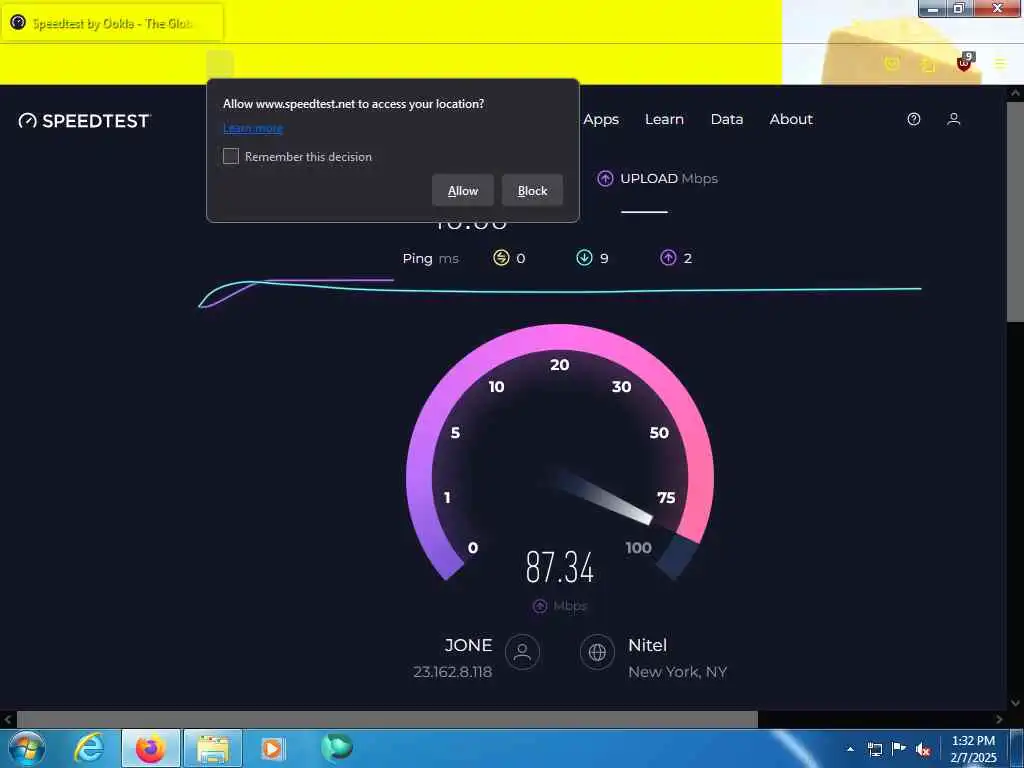Tick the Remember this decision checkbox
The height and width of the screenshot is (768, 1024).
[231, 156]
